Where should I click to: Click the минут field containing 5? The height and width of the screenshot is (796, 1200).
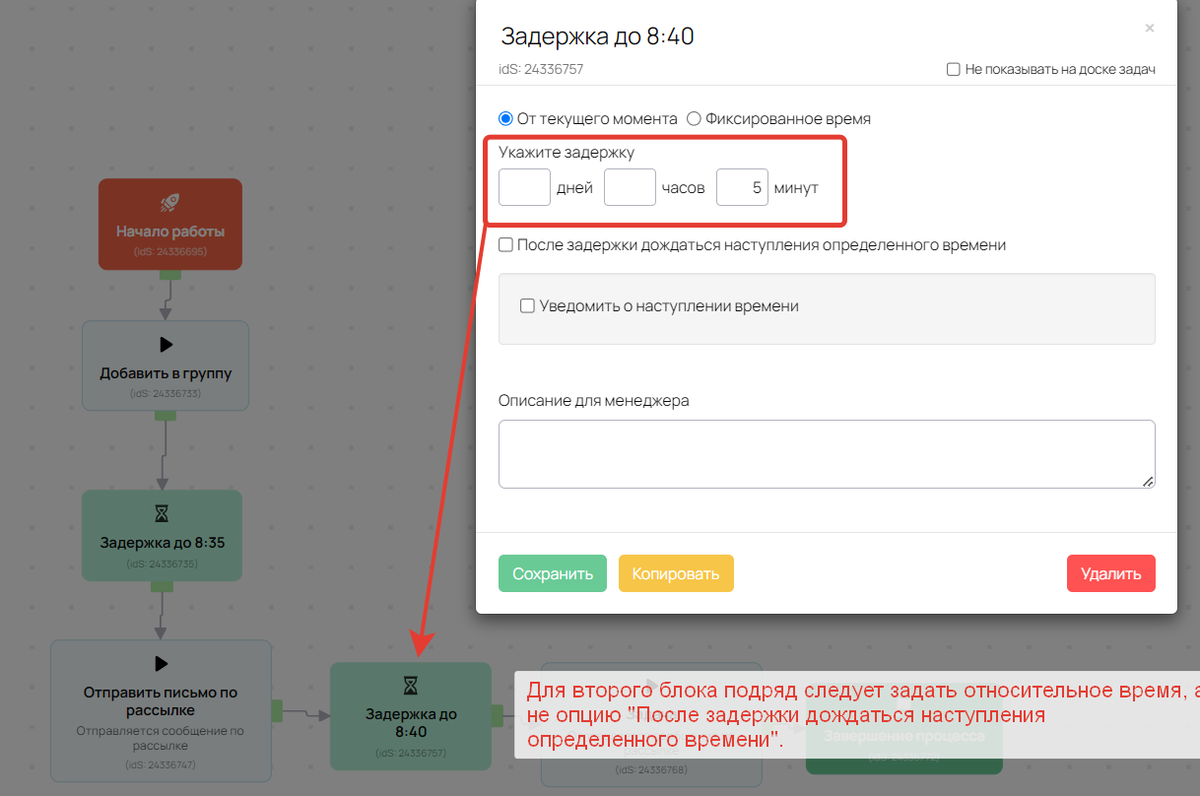tap(742, 187)
